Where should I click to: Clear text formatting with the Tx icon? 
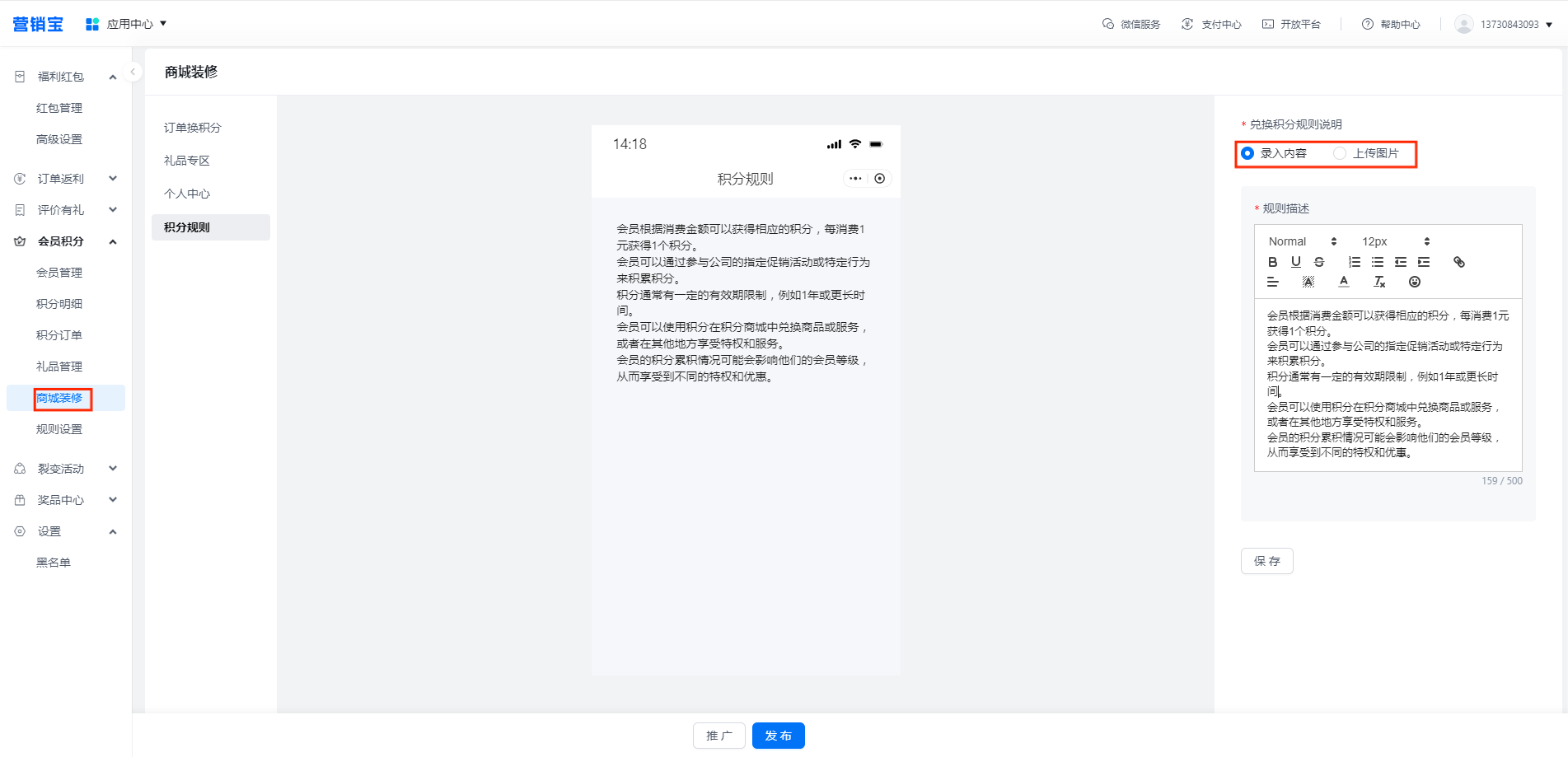point(1378,282)
